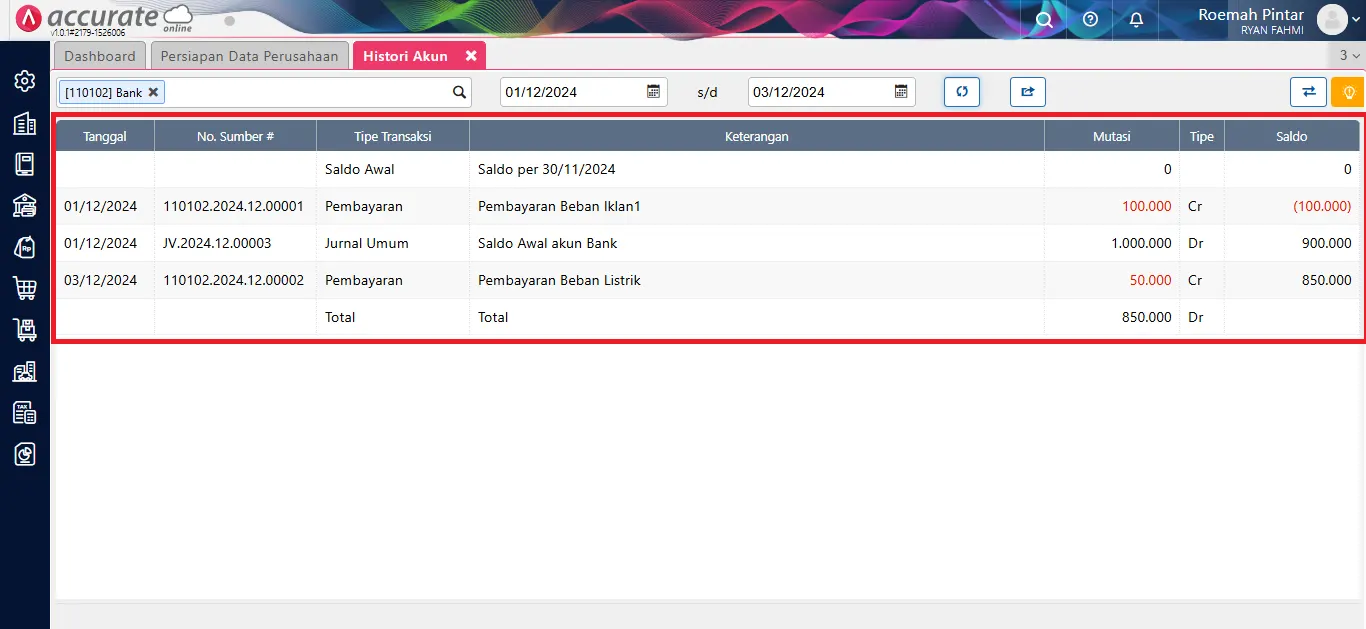1366x629 pixels.
Task: Remove the [110102] Bank account chip
Action: pos(153,92)
